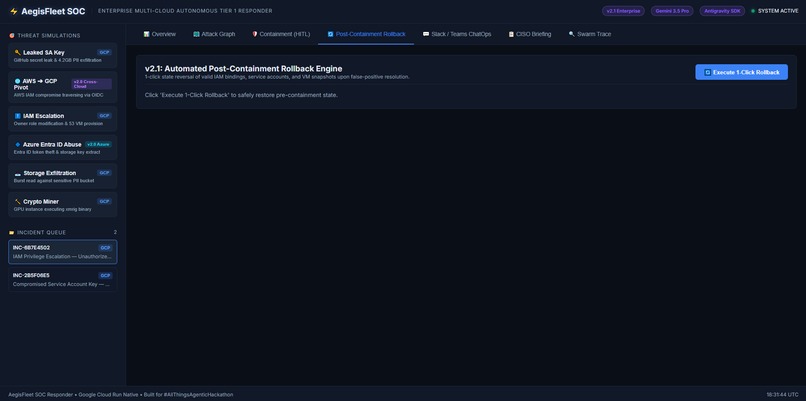Switch to the Swarm Trace tab
The width and height of the screenshot is (806, 401).
tap(590, 34)
